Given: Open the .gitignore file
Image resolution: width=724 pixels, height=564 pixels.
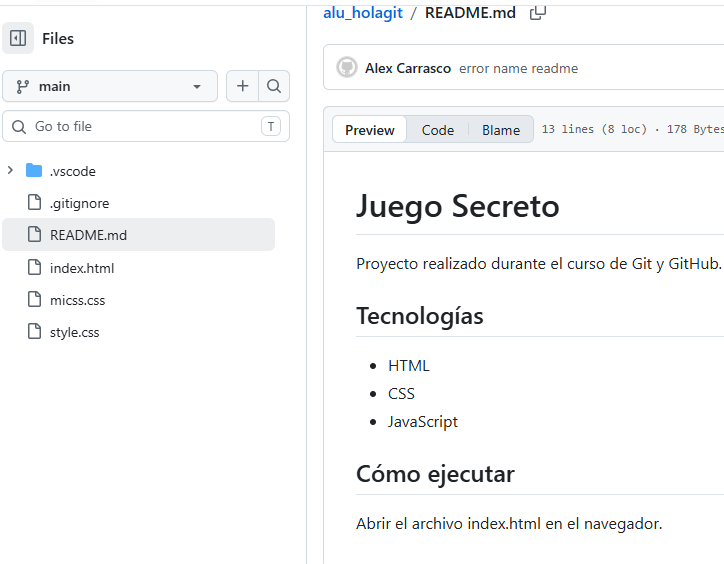Looking at the screenshot, I should pyautogui.click(x=79, y=203).
